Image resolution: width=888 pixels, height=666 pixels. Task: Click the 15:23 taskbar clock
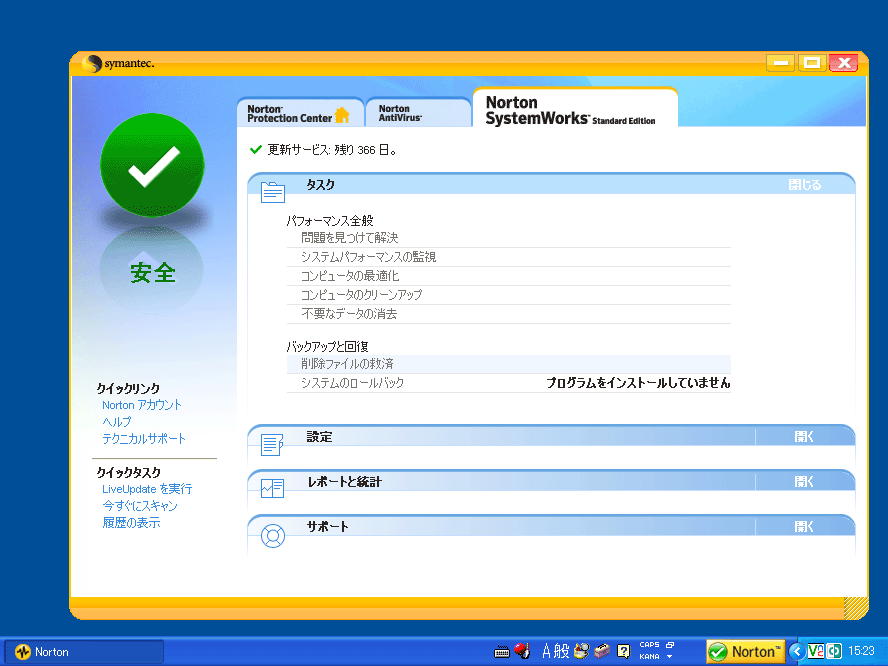(861, 651)
